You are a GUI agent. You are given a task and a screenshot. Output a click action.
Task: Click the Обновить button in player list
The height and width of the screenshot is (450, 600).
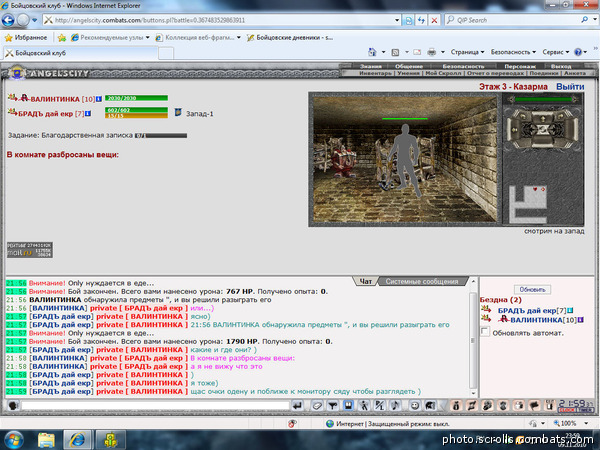(532, 289)
